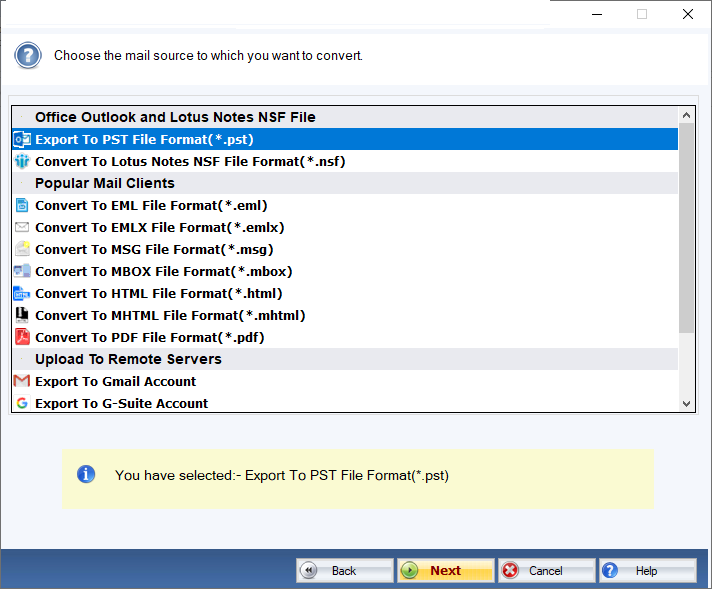Click the Google G-Suite icon
Screen dimensions: 712x589
[22, 403]
